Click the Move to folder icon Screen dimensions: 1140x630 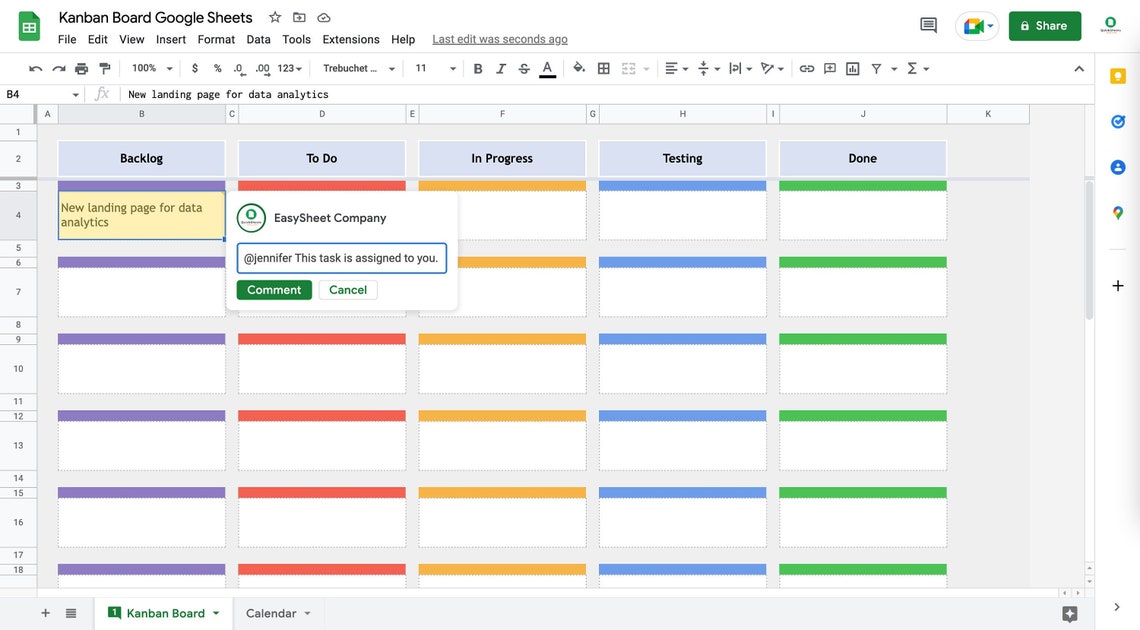coord(300,17)
